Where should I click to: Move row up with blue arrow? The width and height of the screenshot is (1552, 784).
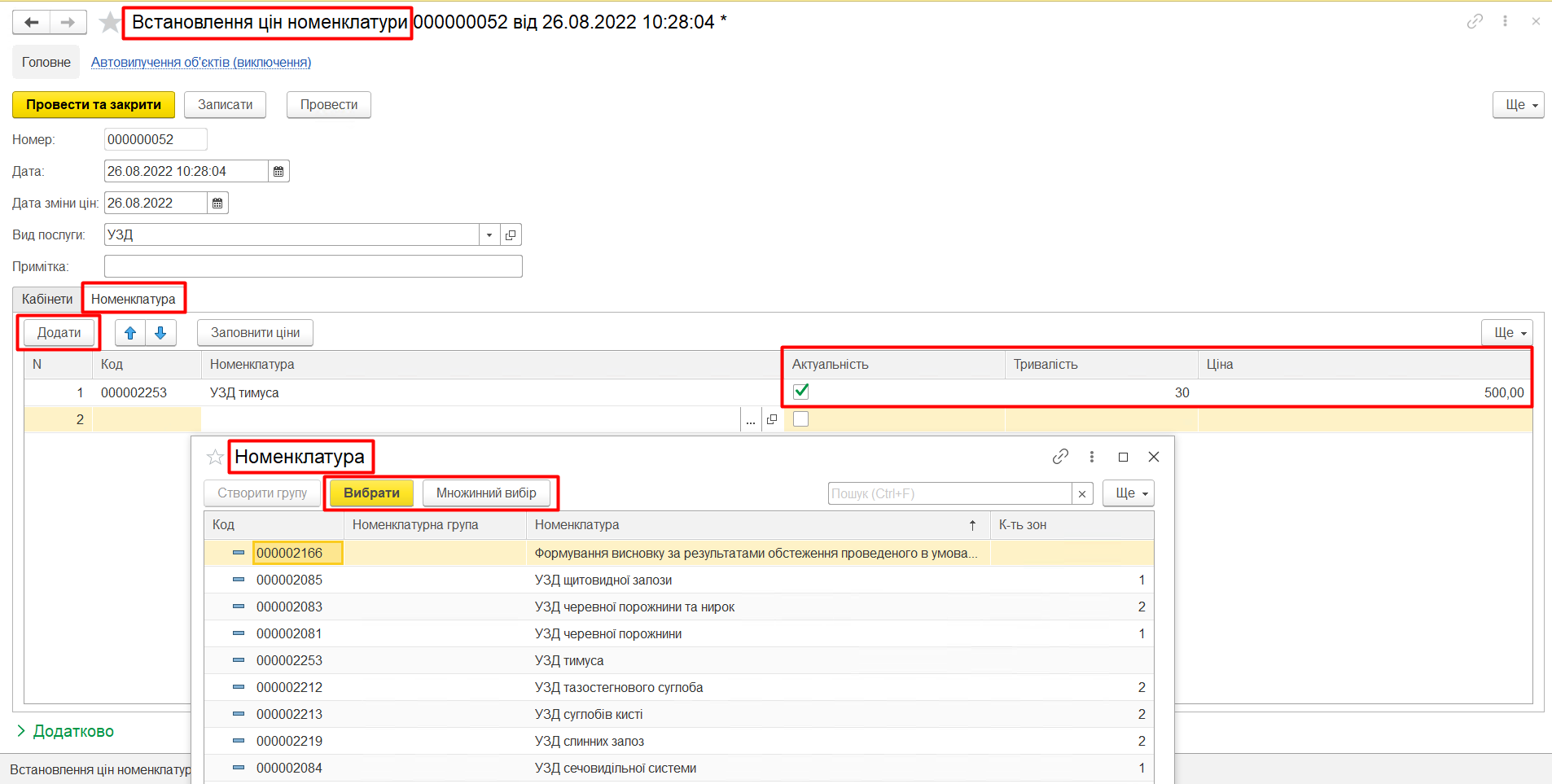[x=130, y=333]
